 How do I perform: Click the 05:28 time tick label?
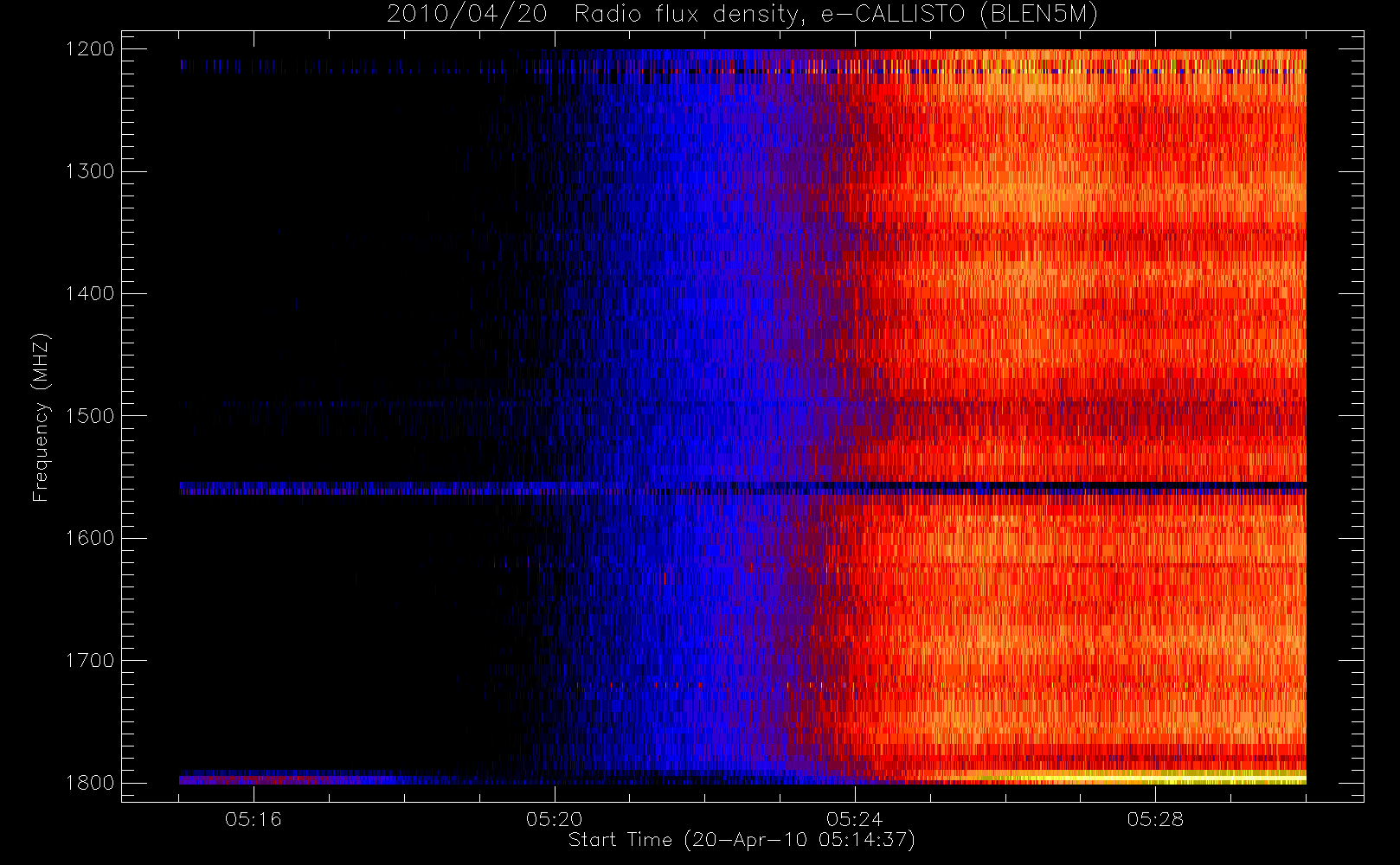(x=1155, y=819)
